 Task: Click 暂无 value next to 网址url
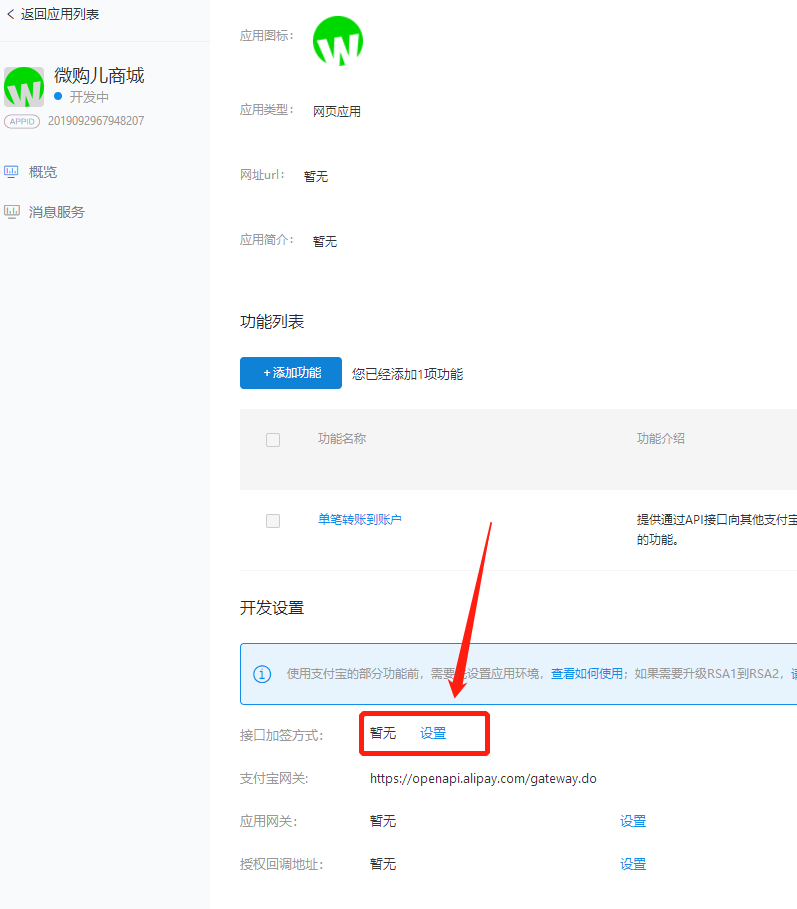click(316, 176)
